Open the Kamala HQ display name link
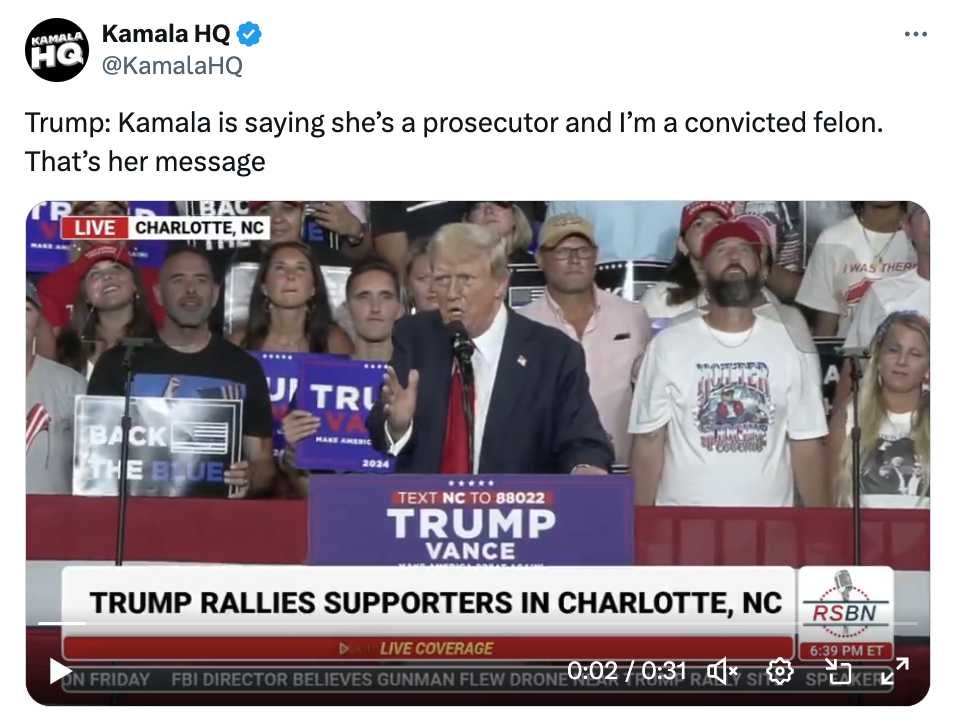 [166, 34]
